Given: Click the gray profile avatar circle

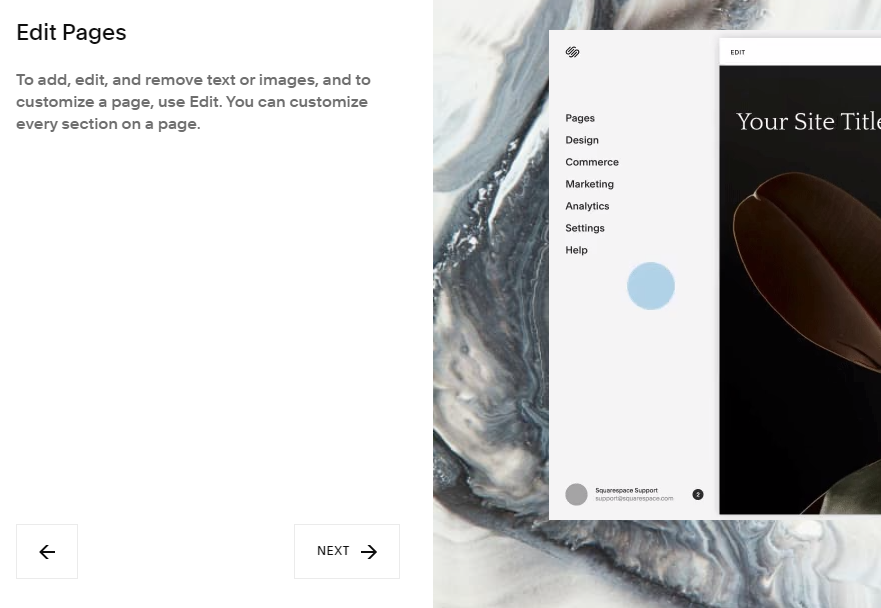Looking at the screenshot, I should (x=576, y=494).
